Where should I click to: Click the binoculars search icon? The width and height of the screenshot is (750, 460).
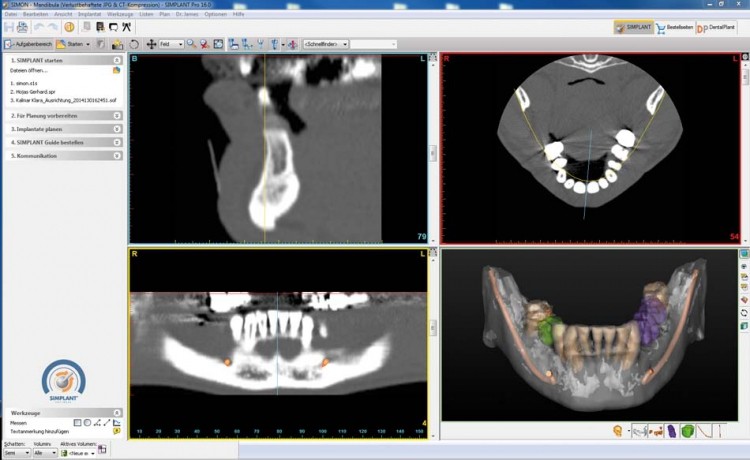[126, 27]
